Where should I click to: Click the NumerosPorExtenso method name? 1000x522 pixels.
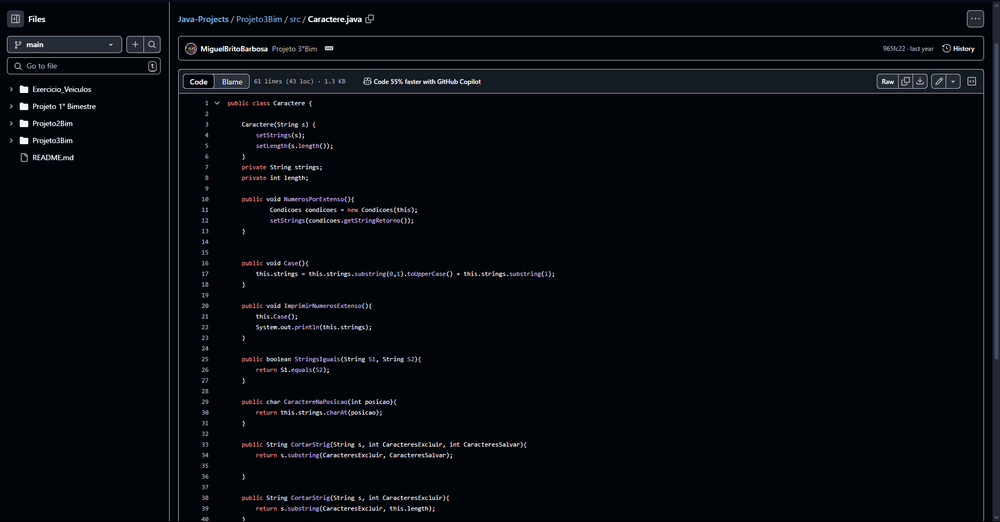pyautogui.click(x=313, y=199)
